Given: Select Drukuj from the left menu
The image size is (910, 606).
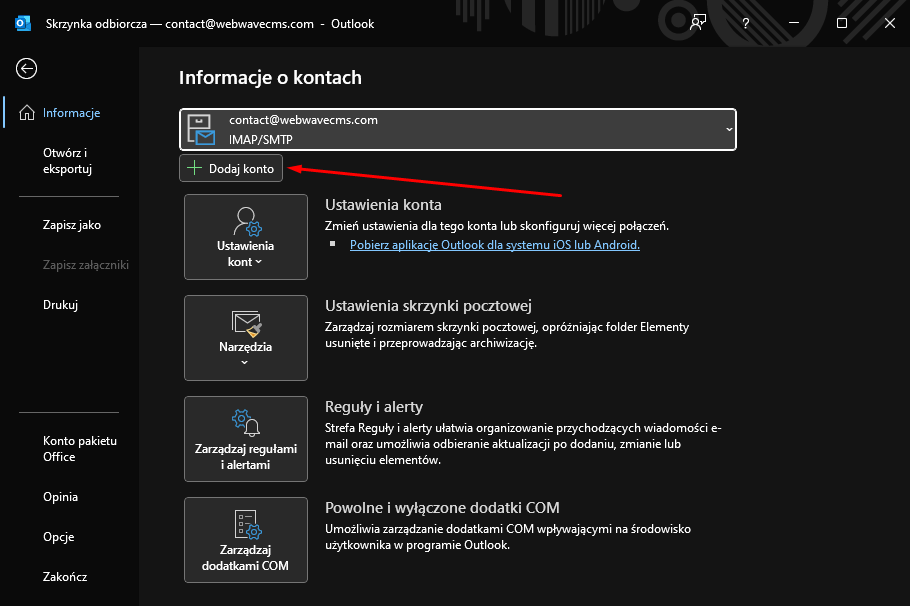Looking at the screenshot, I should coord(58,304).
